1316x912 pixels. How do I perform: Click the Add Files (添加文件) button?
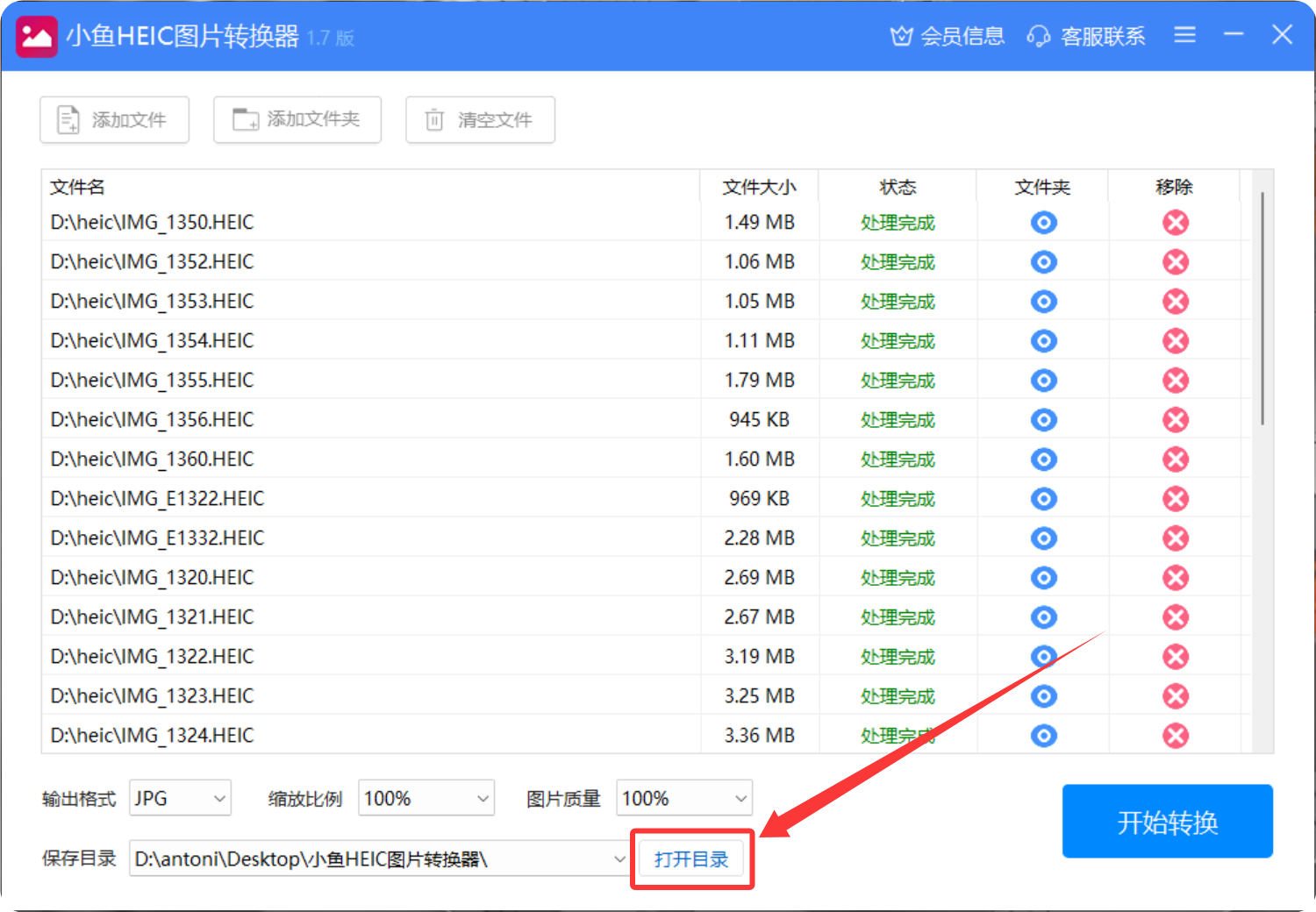point(115,119)
